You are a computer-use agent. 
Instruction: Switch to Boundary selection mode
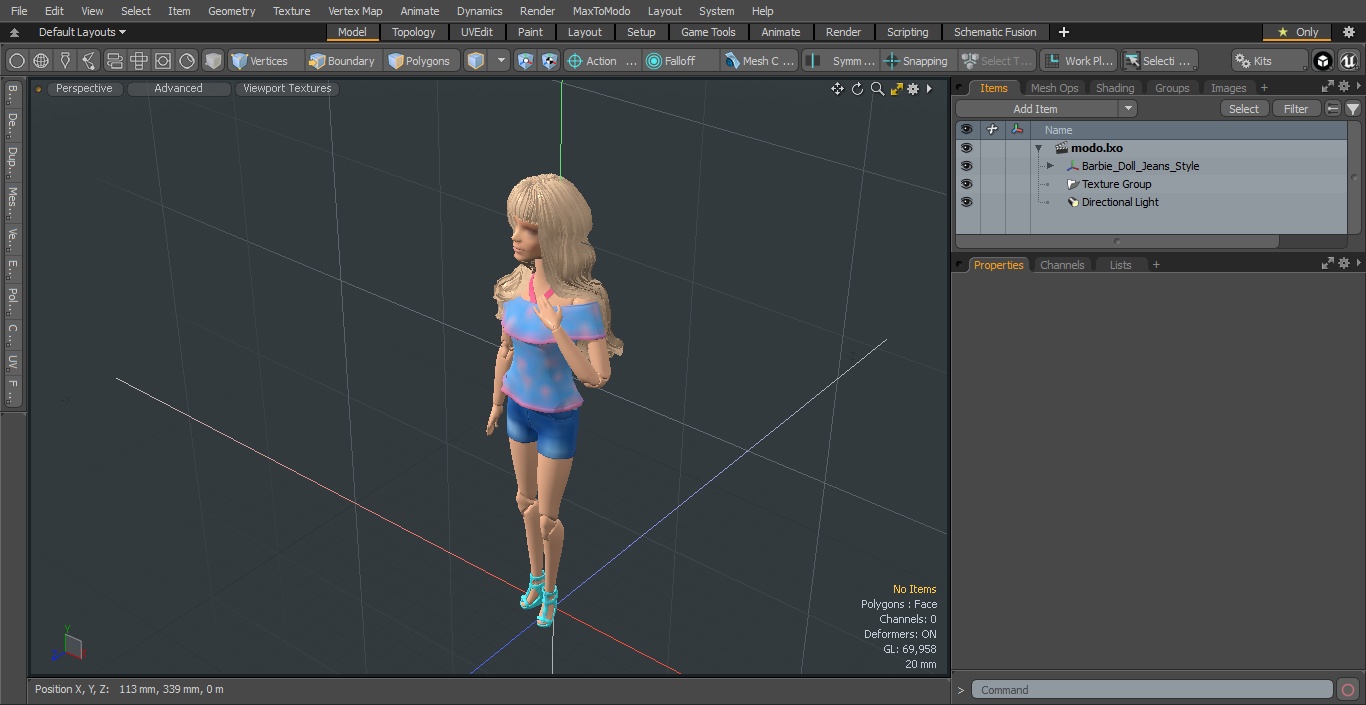342,61
